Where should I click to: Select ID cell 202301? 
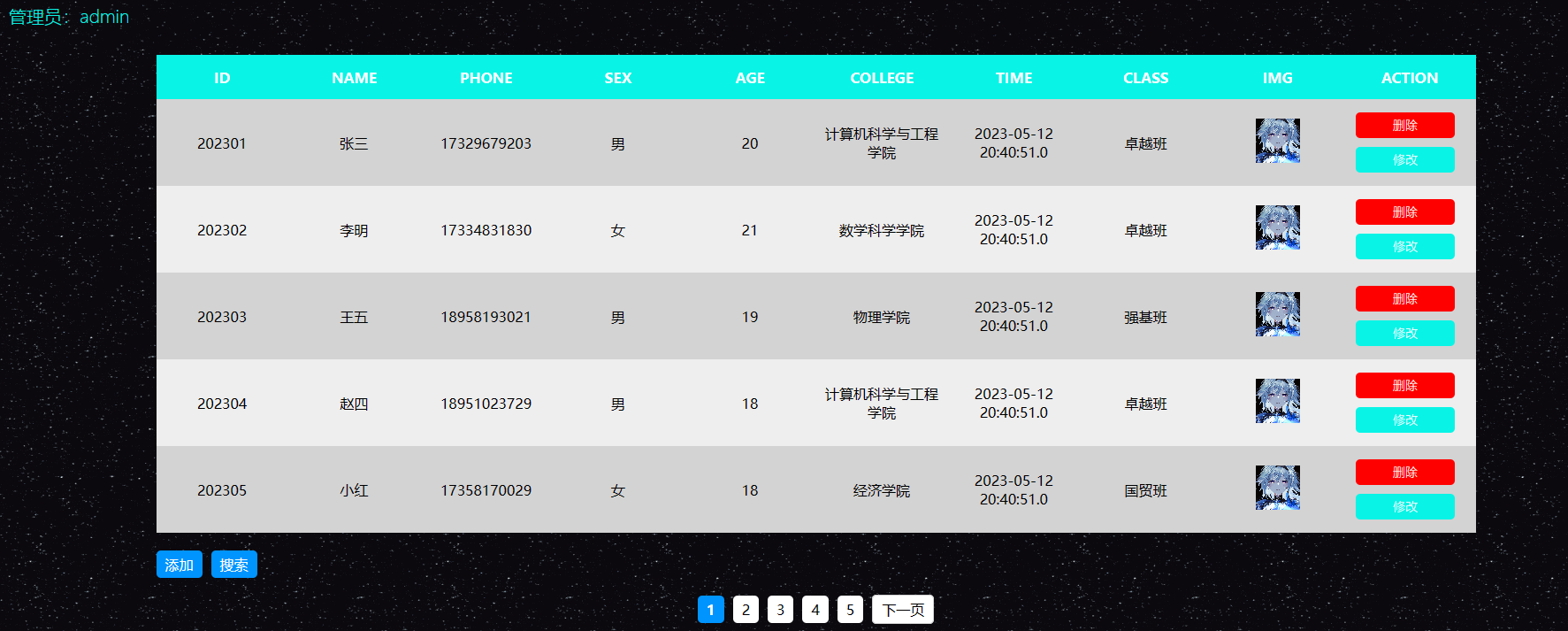click(x=222, y=143)
